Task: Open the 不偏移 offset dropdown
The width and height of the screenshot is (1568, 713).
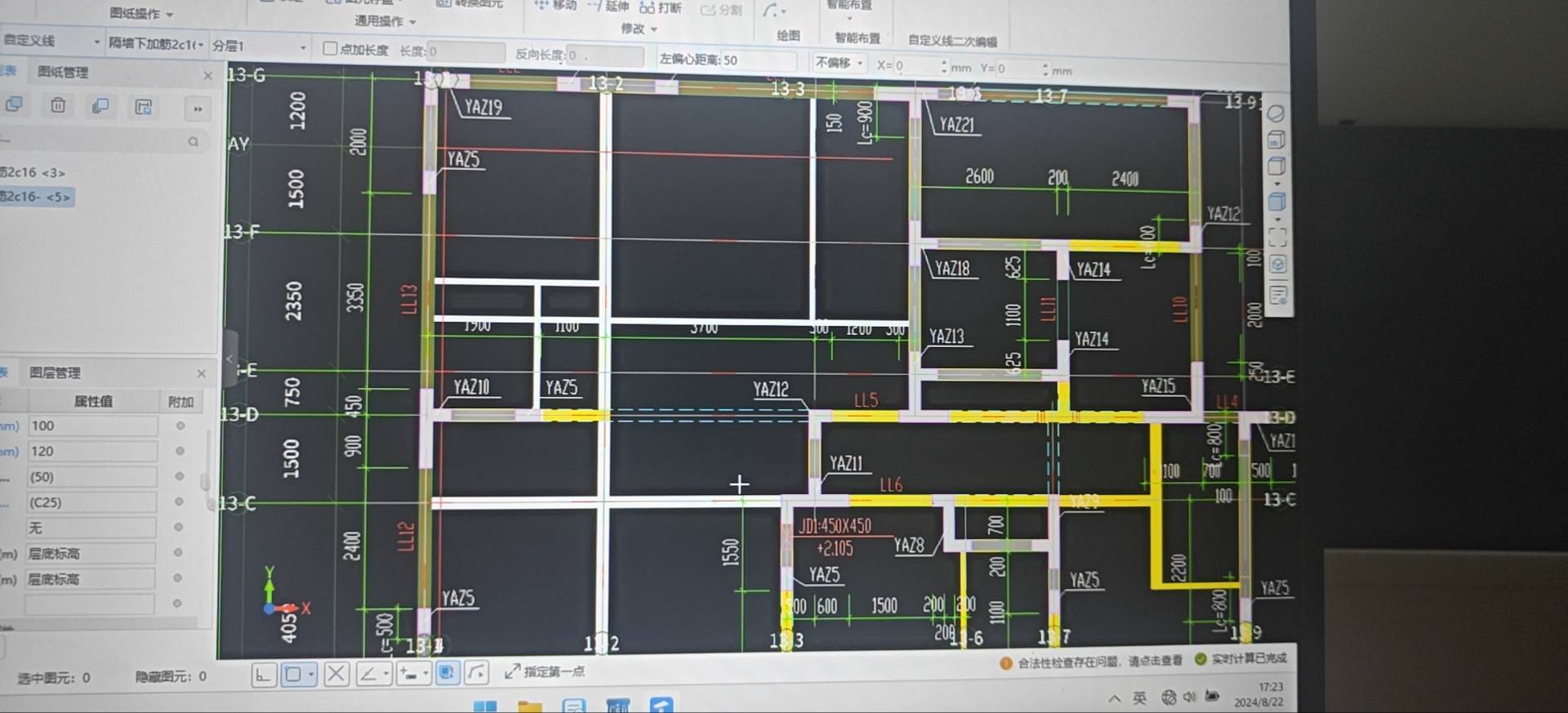Action: point(839,62)
